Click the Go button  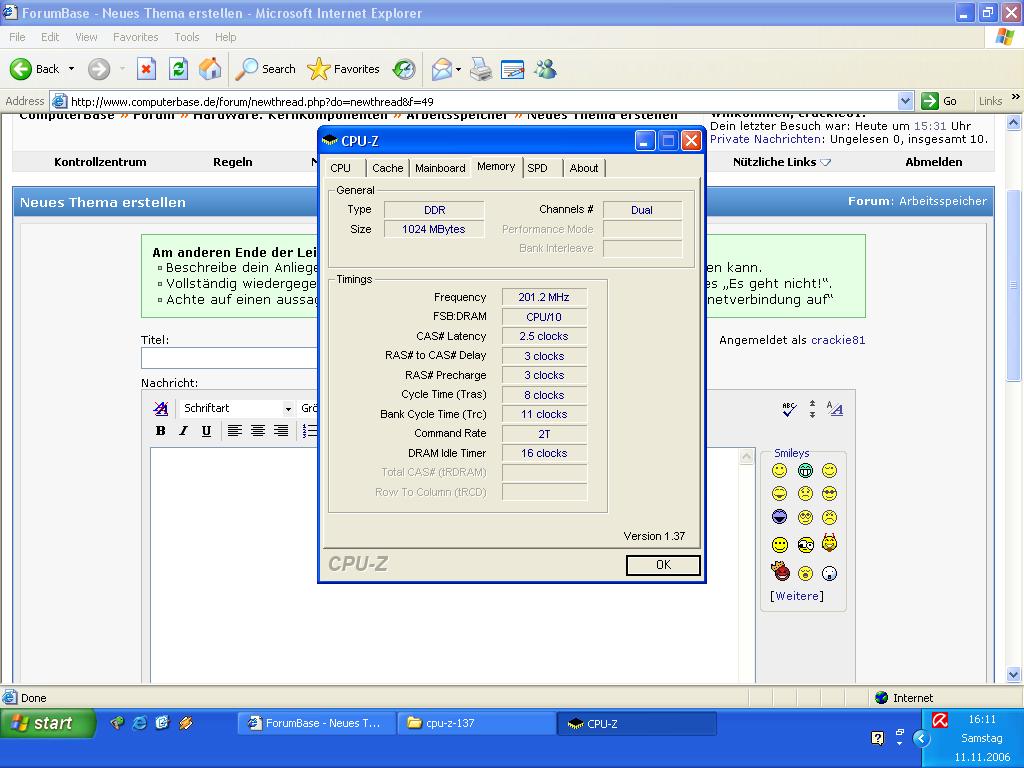(x=940, y=101)
